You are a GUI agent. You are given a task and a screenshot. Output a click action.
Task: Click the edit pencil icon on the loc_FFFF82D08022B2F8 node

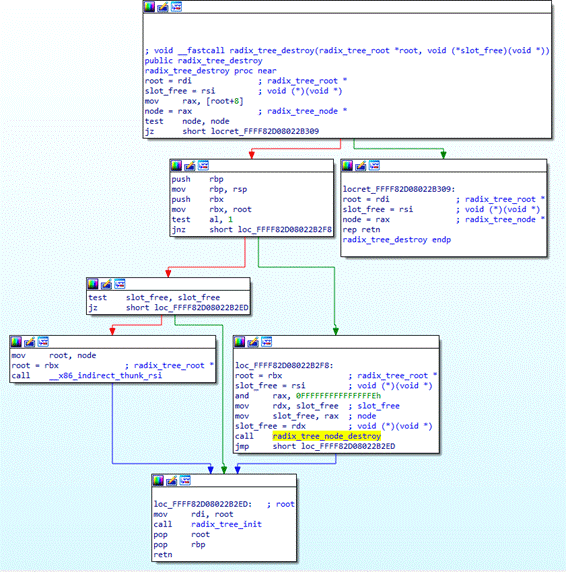point(253,342)
